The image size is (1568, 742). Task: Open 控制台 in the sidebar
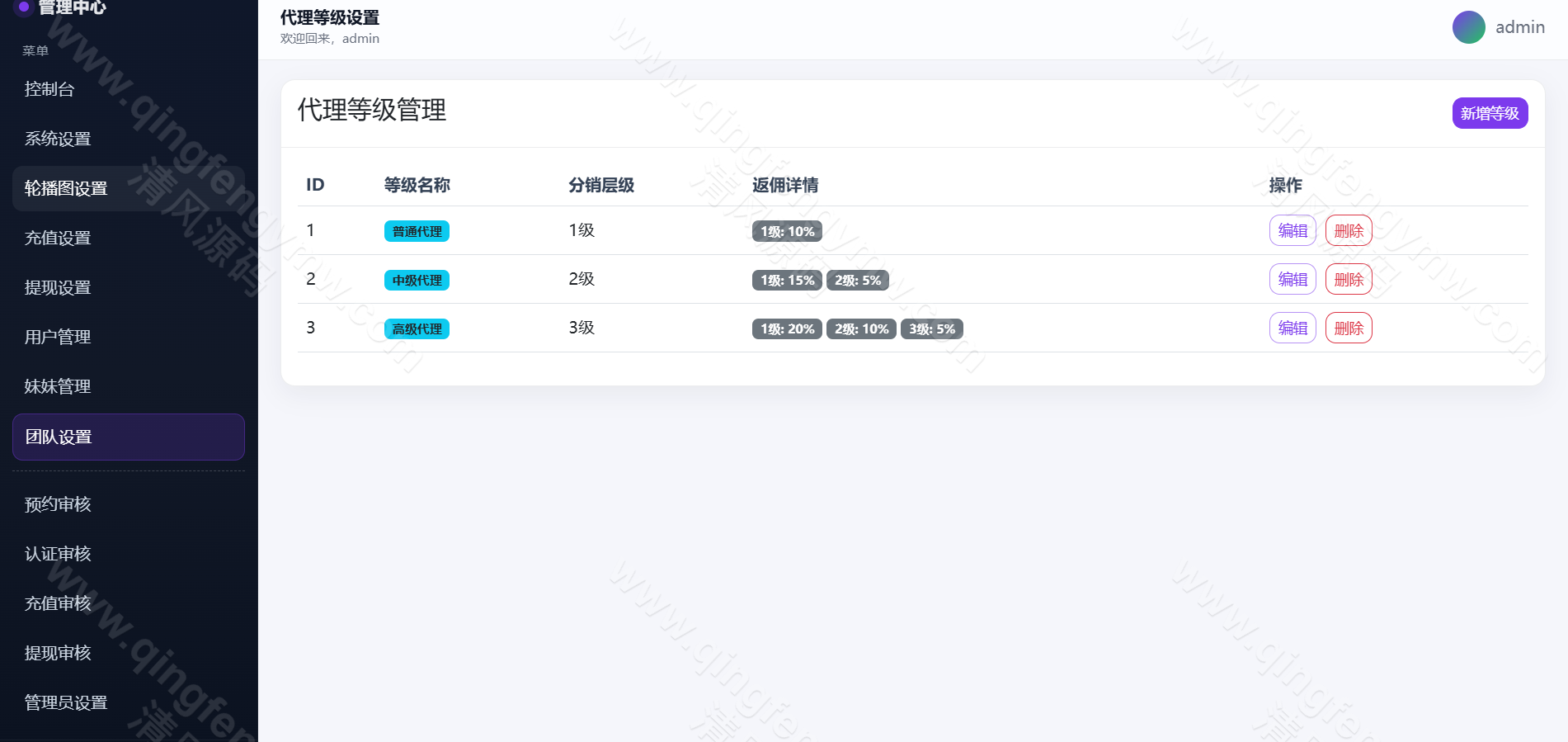coord(129,89)
